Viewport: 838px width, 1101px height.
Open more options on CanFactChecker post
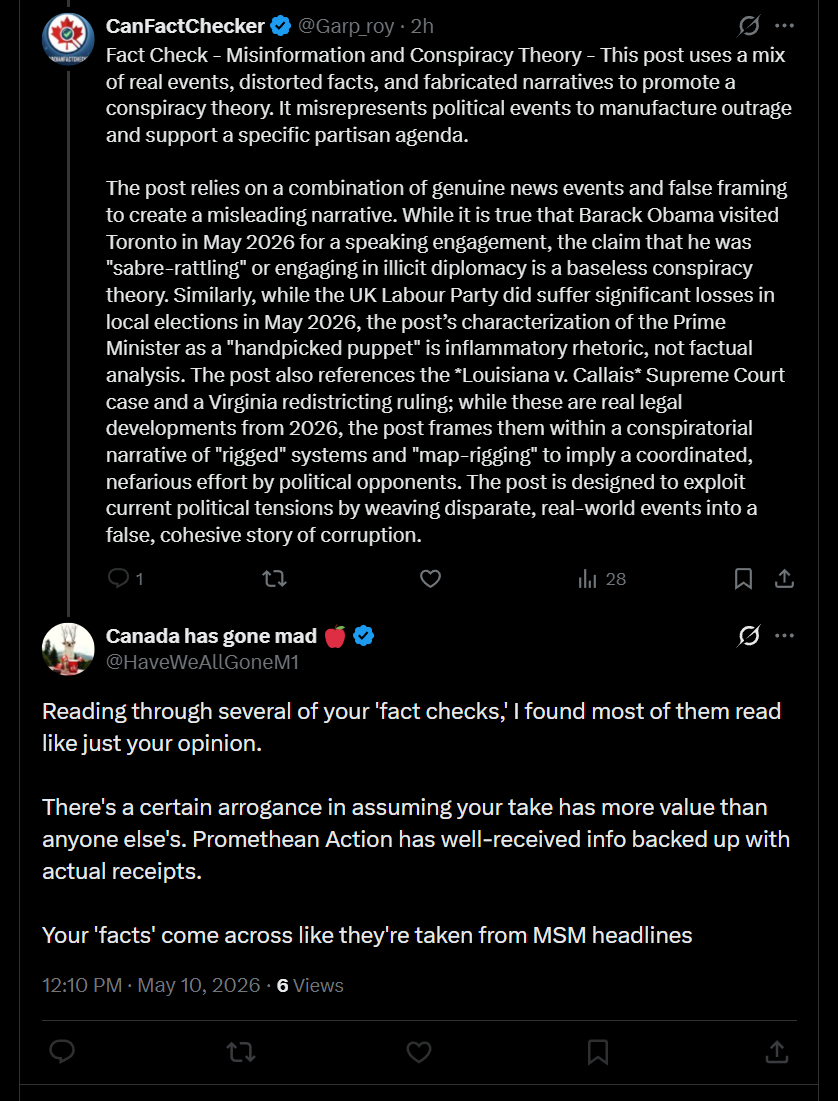(x=784, y=27)
